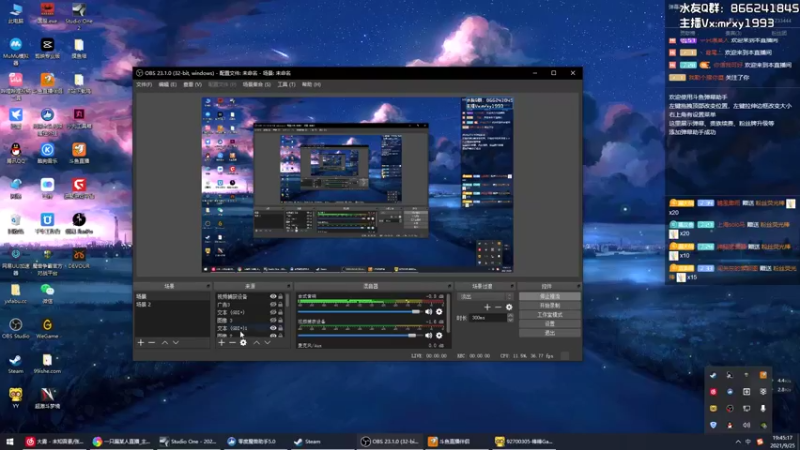
Task: Open the 工具(T) menu in OBS
Action: coord(286,85)
